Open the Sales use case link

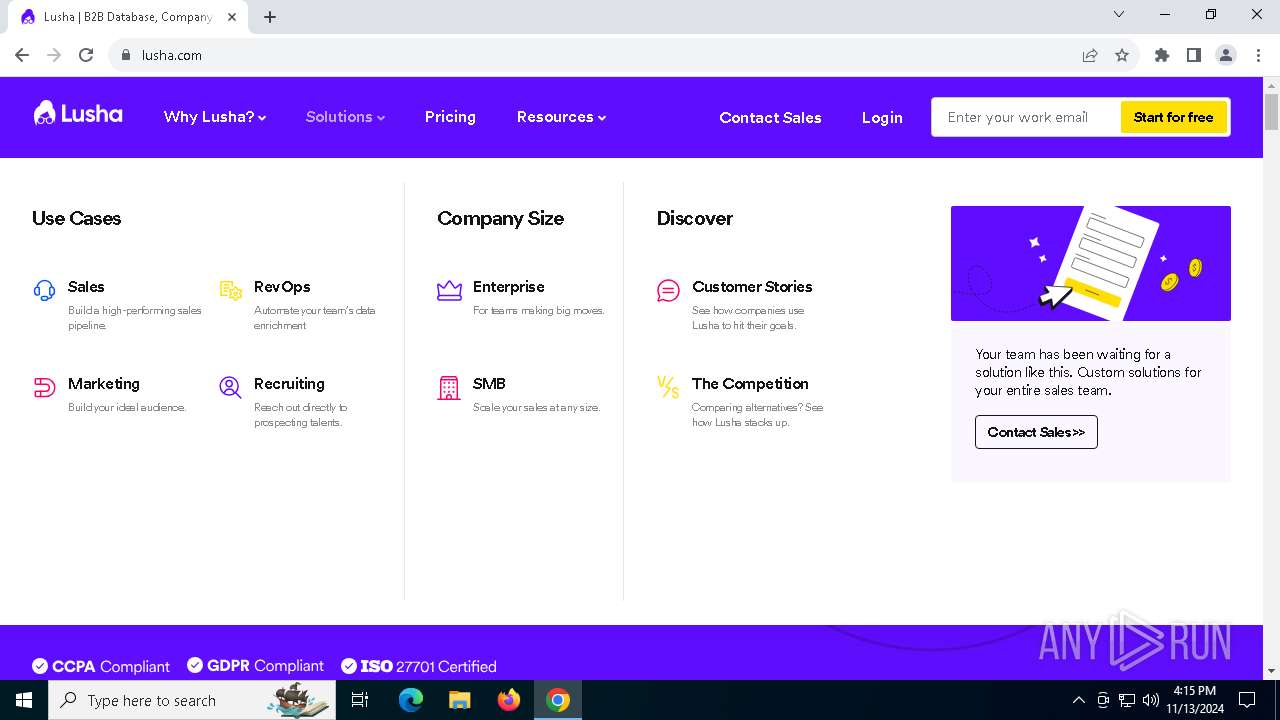pyautogui.click(x=86, y=286)
